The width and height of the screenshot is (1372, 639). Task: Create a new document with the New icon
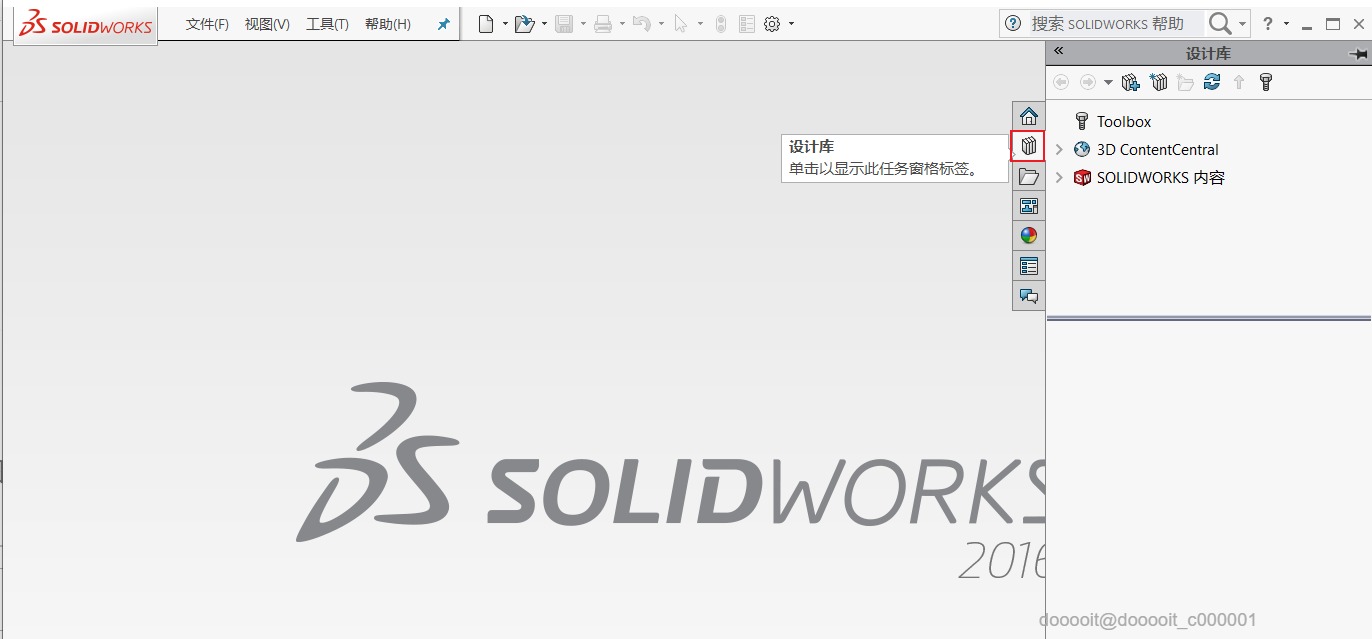point(486,24)
